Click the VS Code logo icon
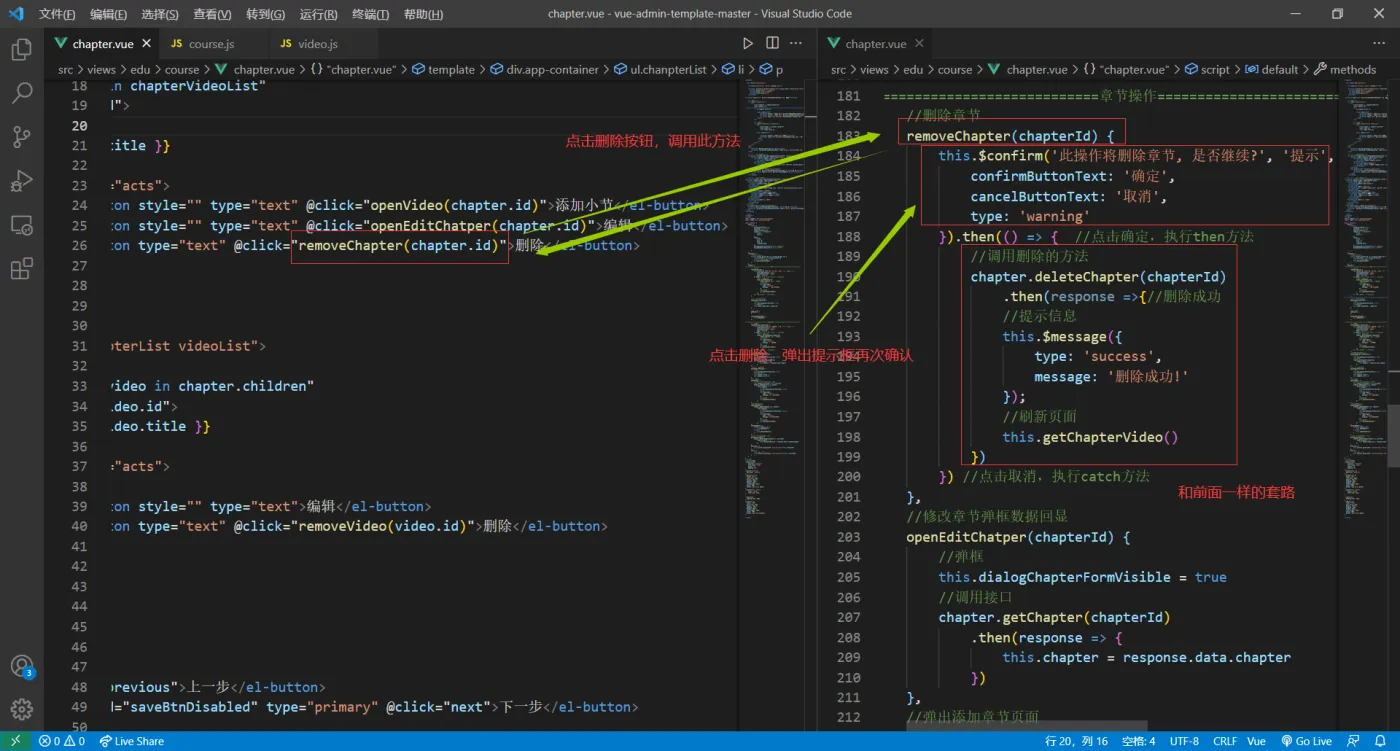The height and width of the screenshot is (751, 1400). pos(15,14)
